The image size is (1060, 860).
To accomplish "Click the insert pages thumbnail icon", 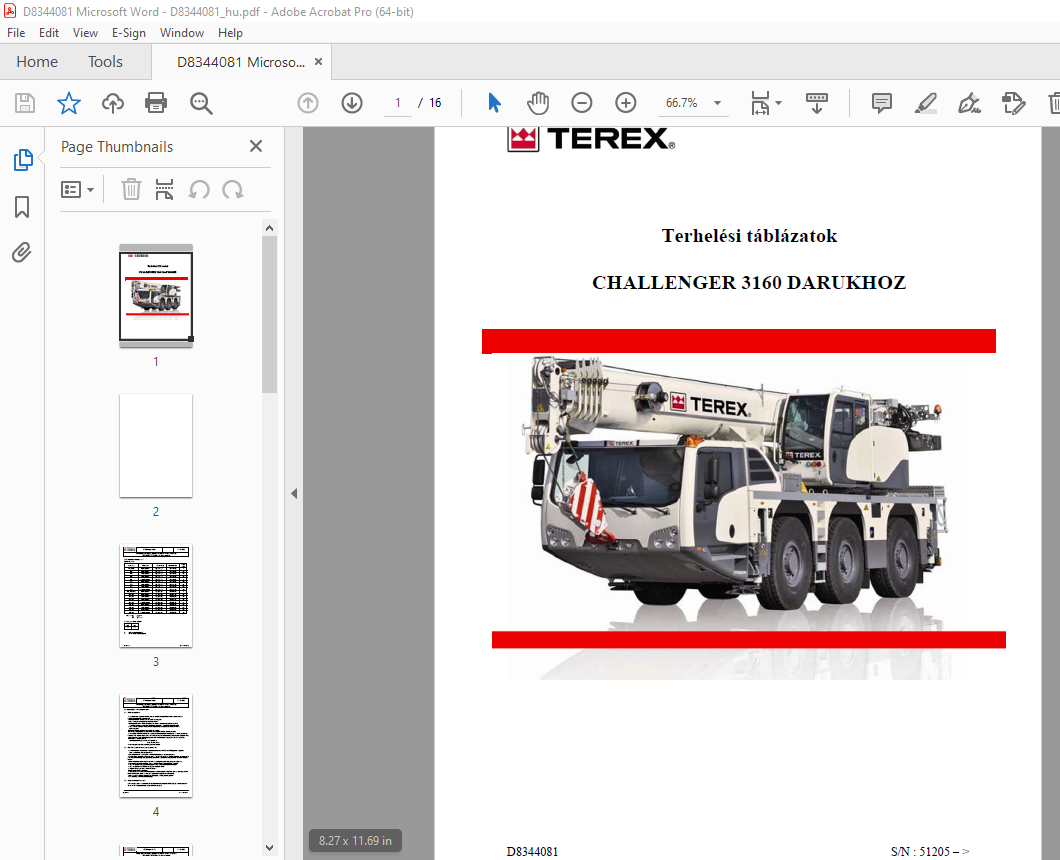I will (164, 189).
